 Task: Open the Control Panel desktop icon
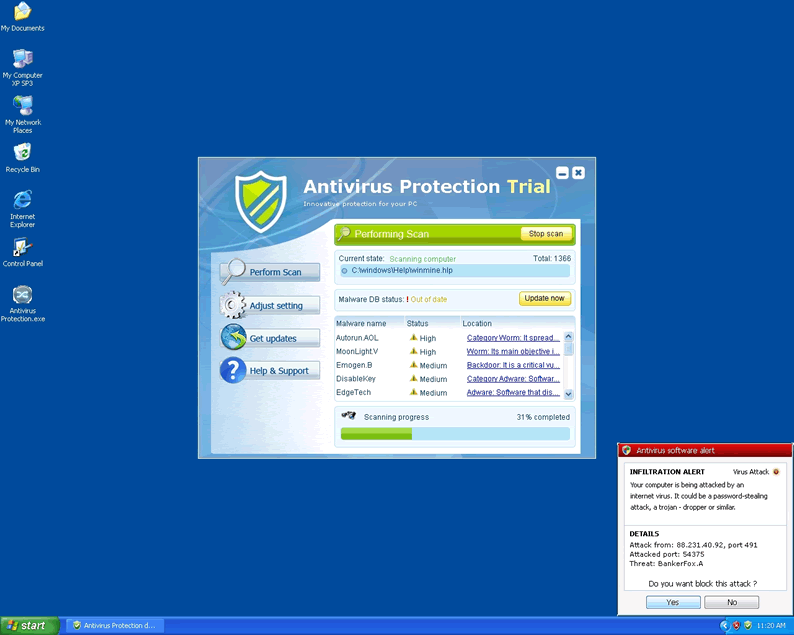[22, 248]
